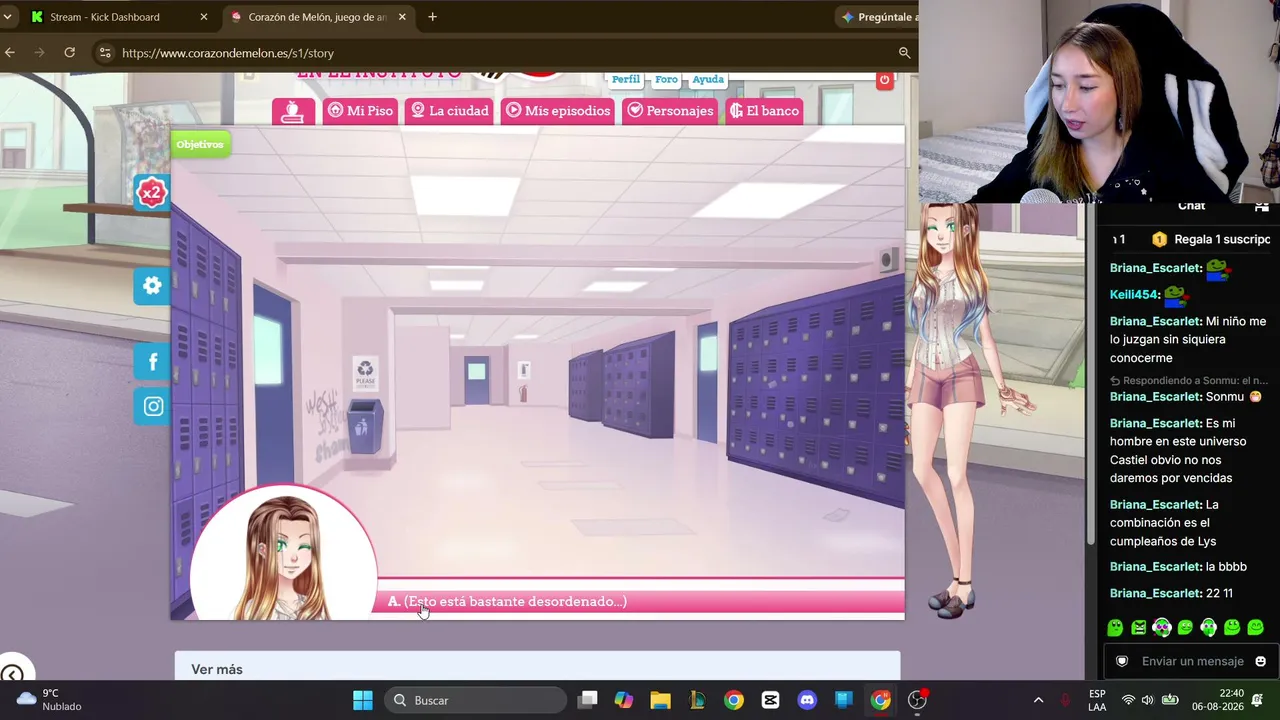The image size is (1280, 720).
Task: Open the school book home icon
Action: tap(293, 111)
